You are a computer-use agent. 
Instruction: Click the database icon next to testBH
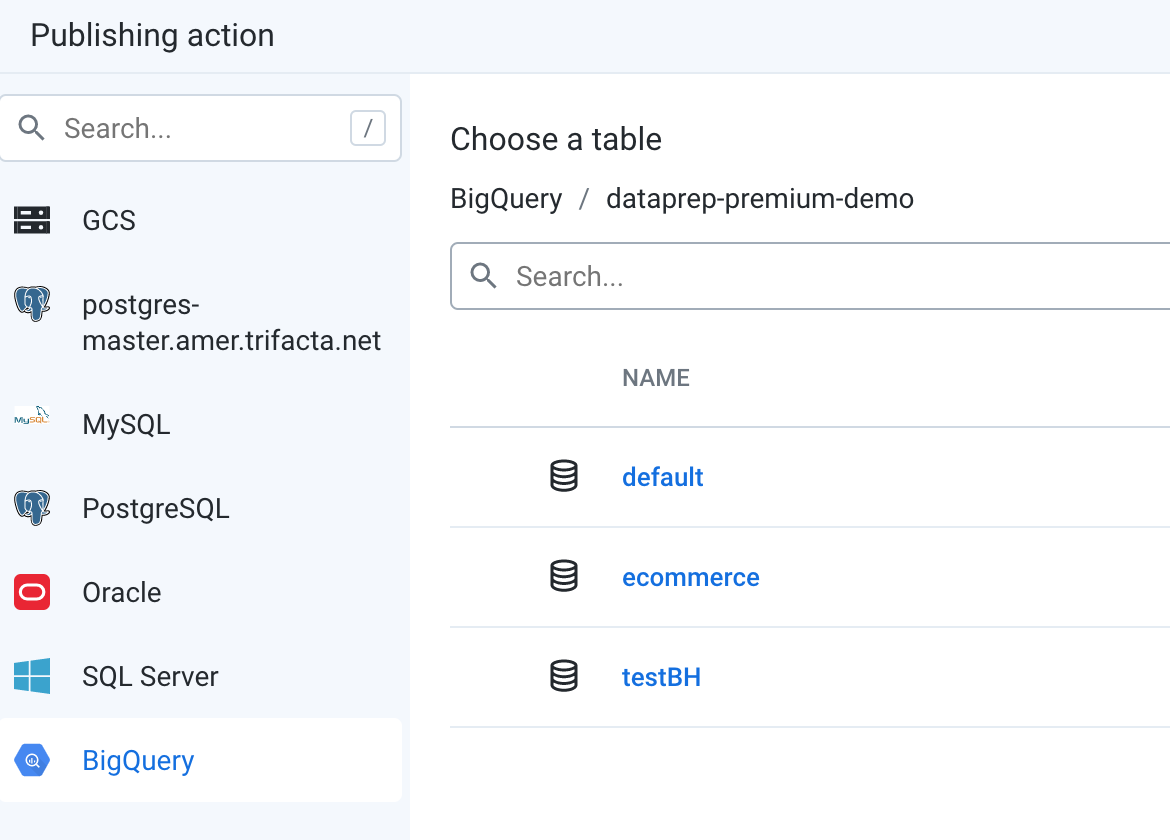[564, 677]
